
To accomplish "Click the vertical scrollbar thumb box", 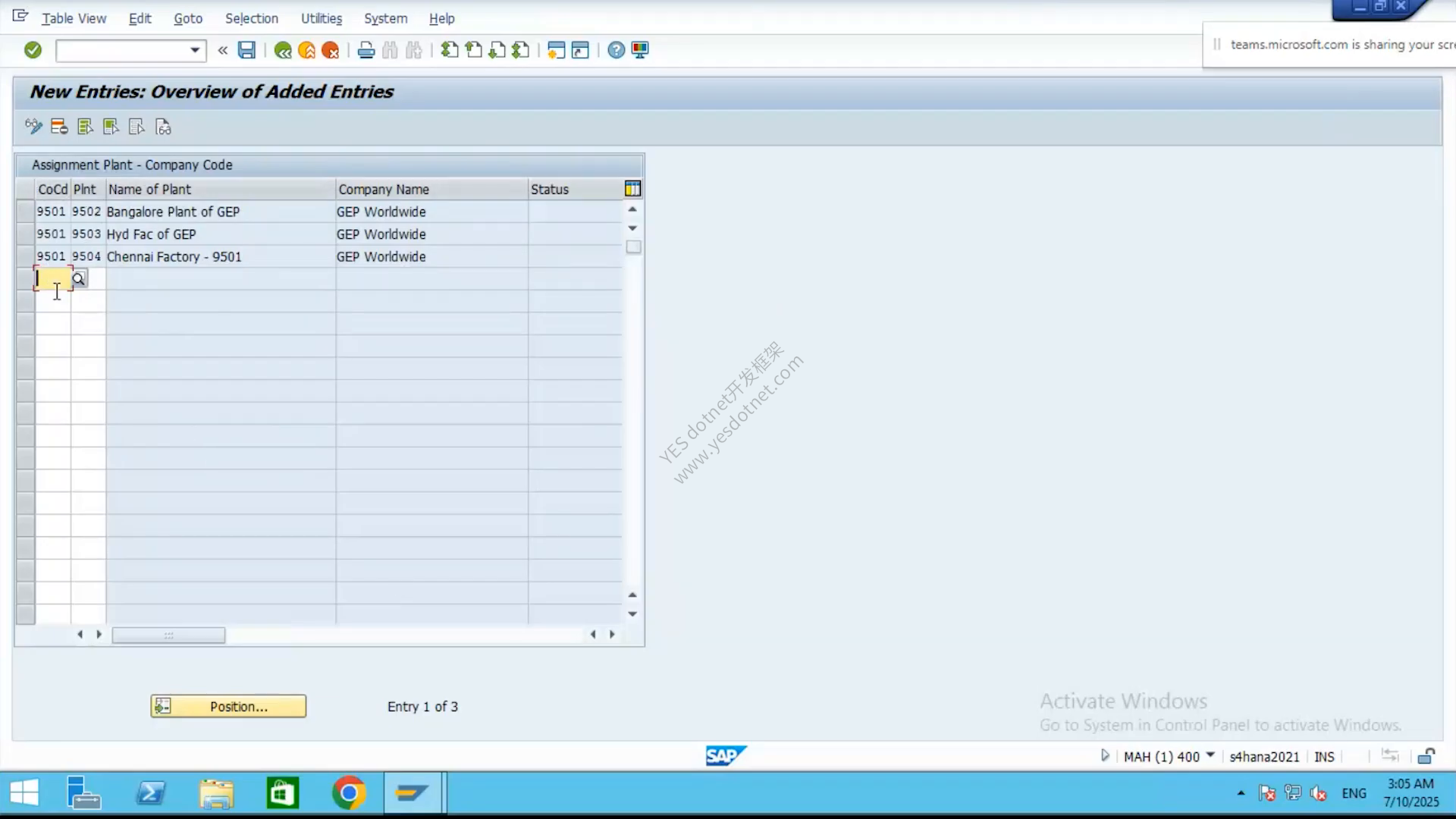I will point(633,247).
